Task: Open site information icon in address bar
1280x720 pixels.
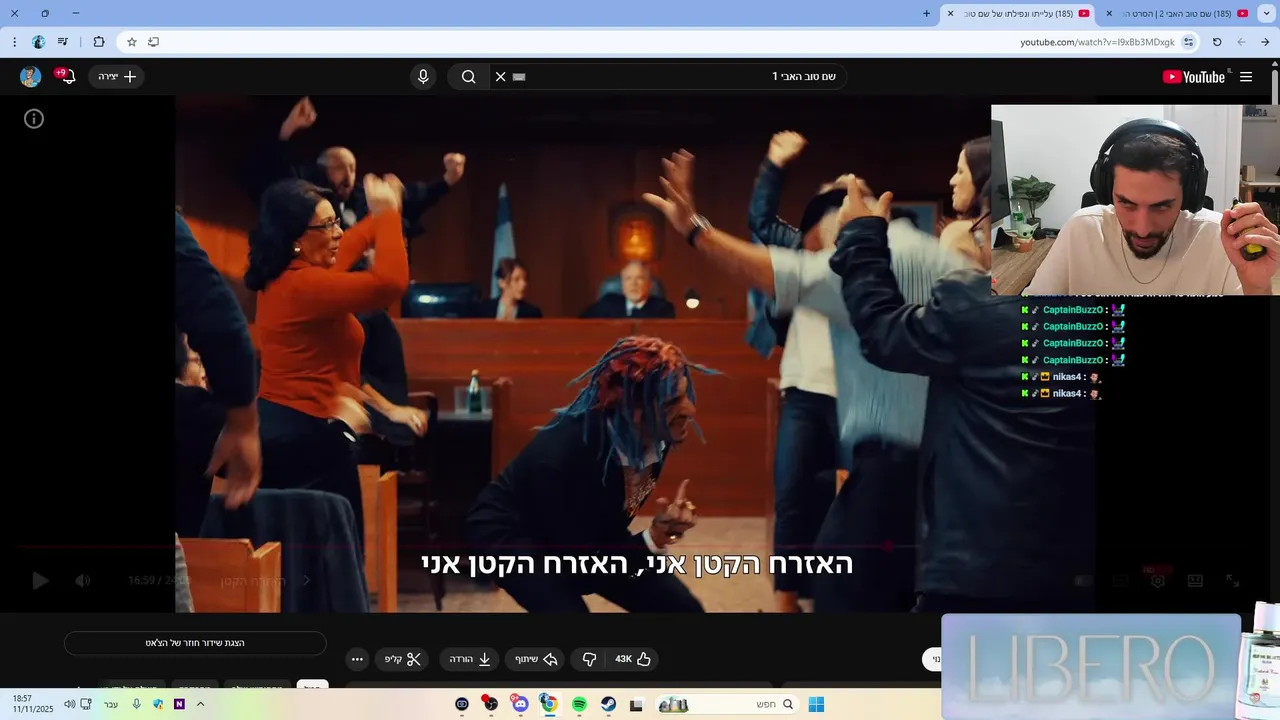Action: [1188, 42]
